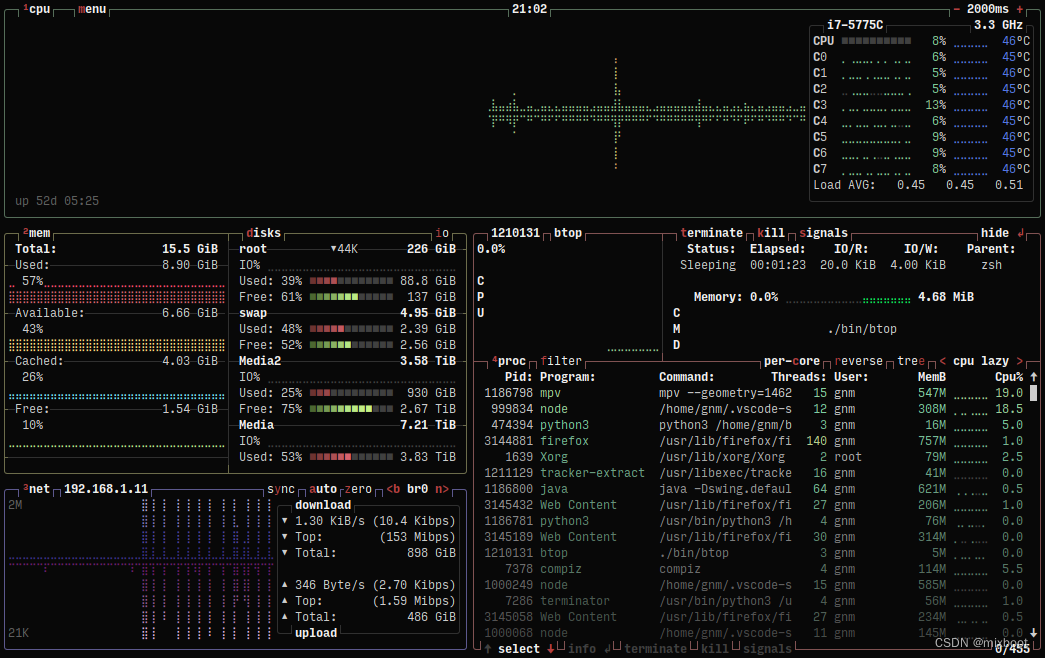This screenshot has height=658, width=1045.
Task: Toggle process tree view
Action: pyautogui.click(x=911, y=361)
